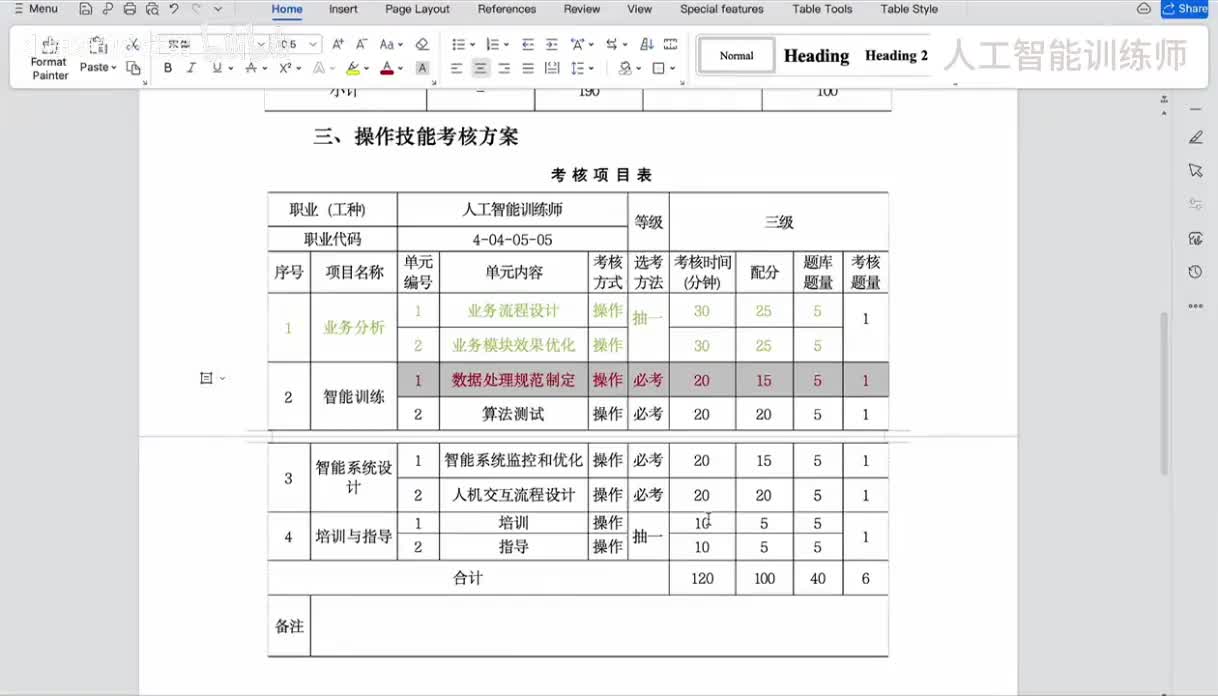Toggle underline formatting
Viewport: 1218px width, 696px height.
point(217,68)
